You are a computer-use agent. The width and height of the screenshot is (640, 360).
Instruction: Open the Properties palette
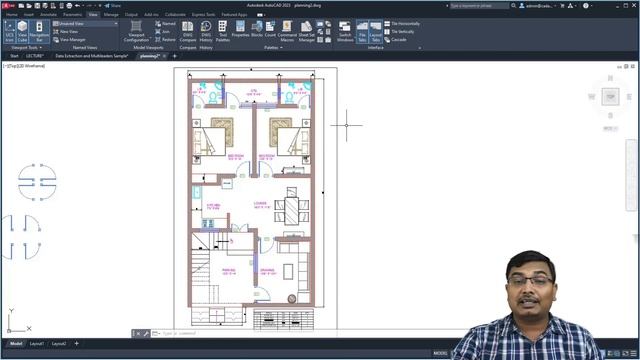(x=240, y=29)
